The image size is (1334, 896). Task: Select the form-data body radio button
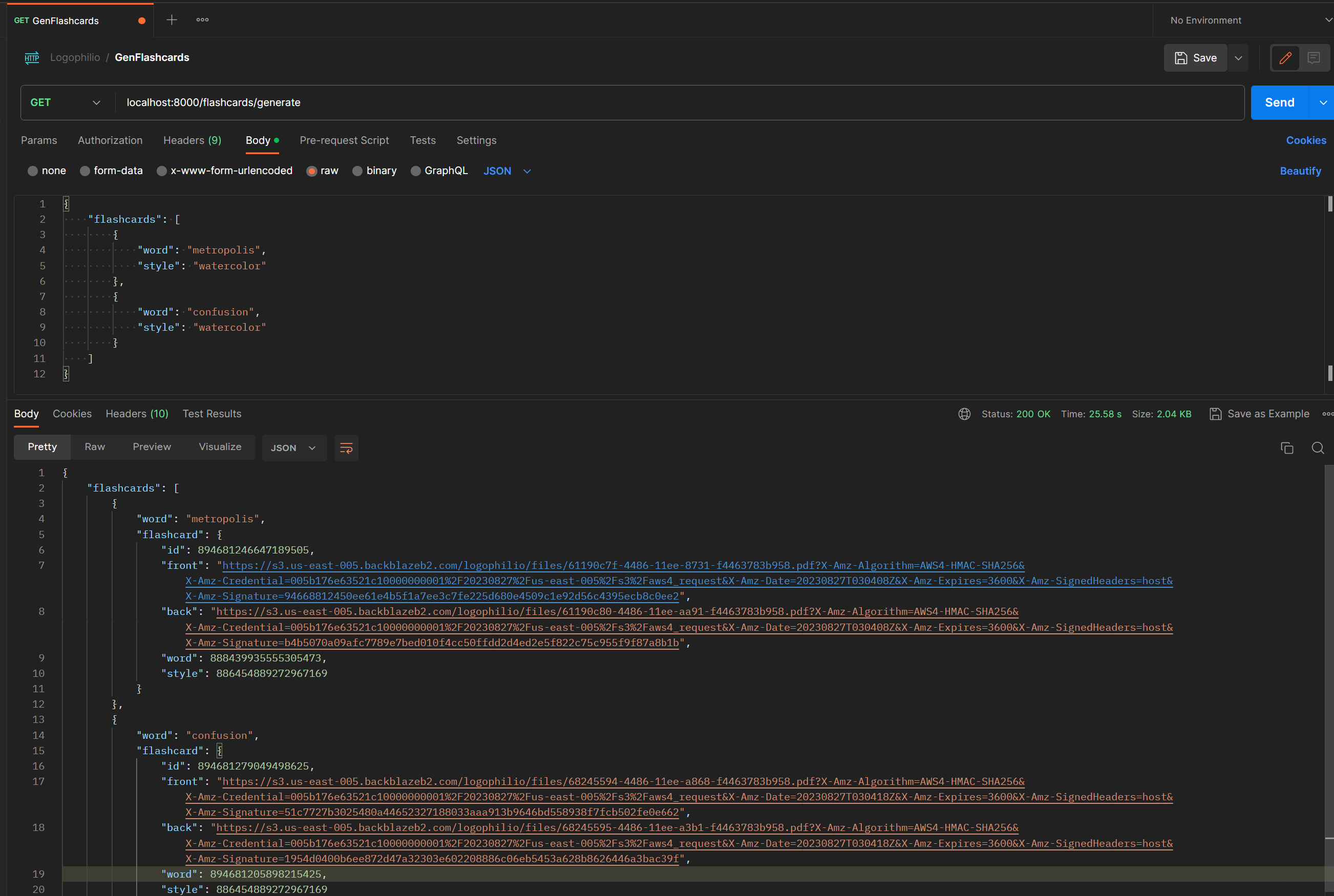pyautogui.click(x=85, y=171)
